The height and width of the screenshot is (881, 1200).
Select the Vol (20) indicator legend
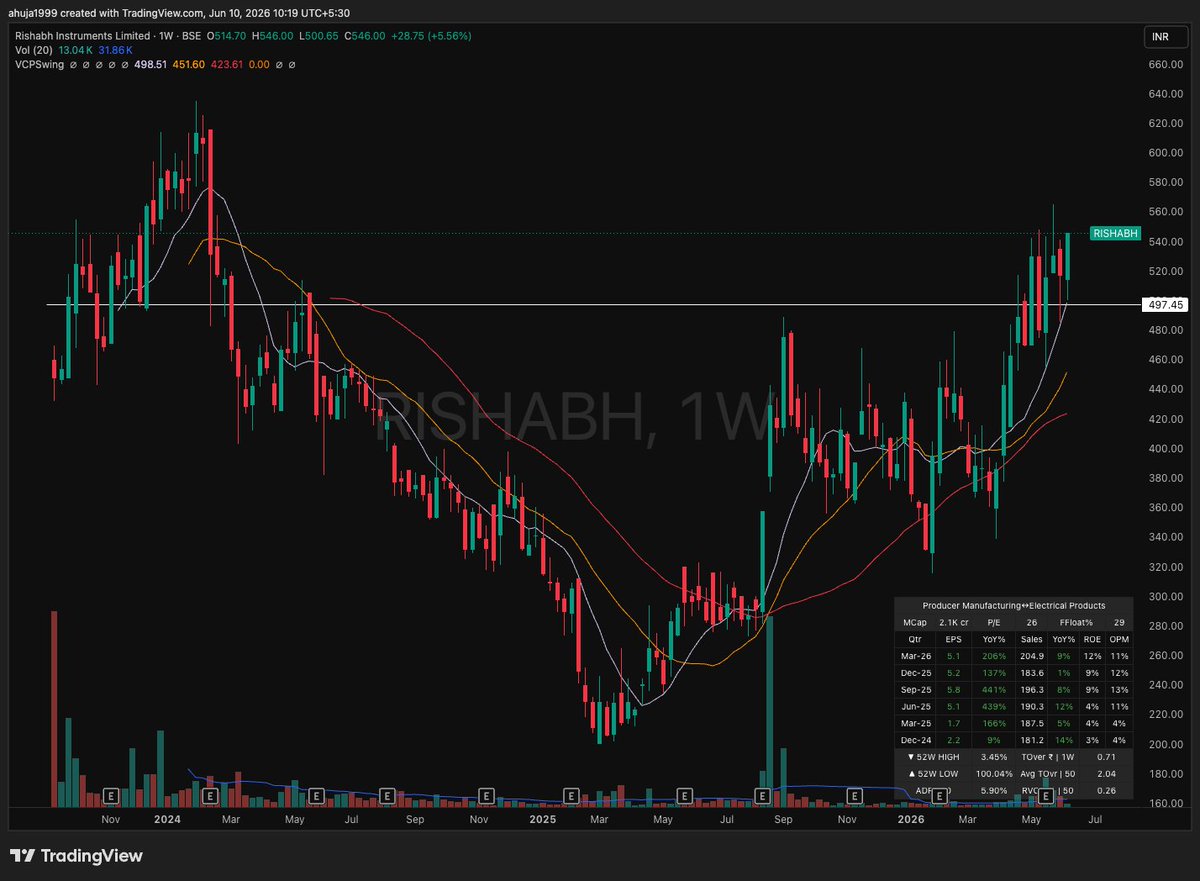tap(35, 49)
